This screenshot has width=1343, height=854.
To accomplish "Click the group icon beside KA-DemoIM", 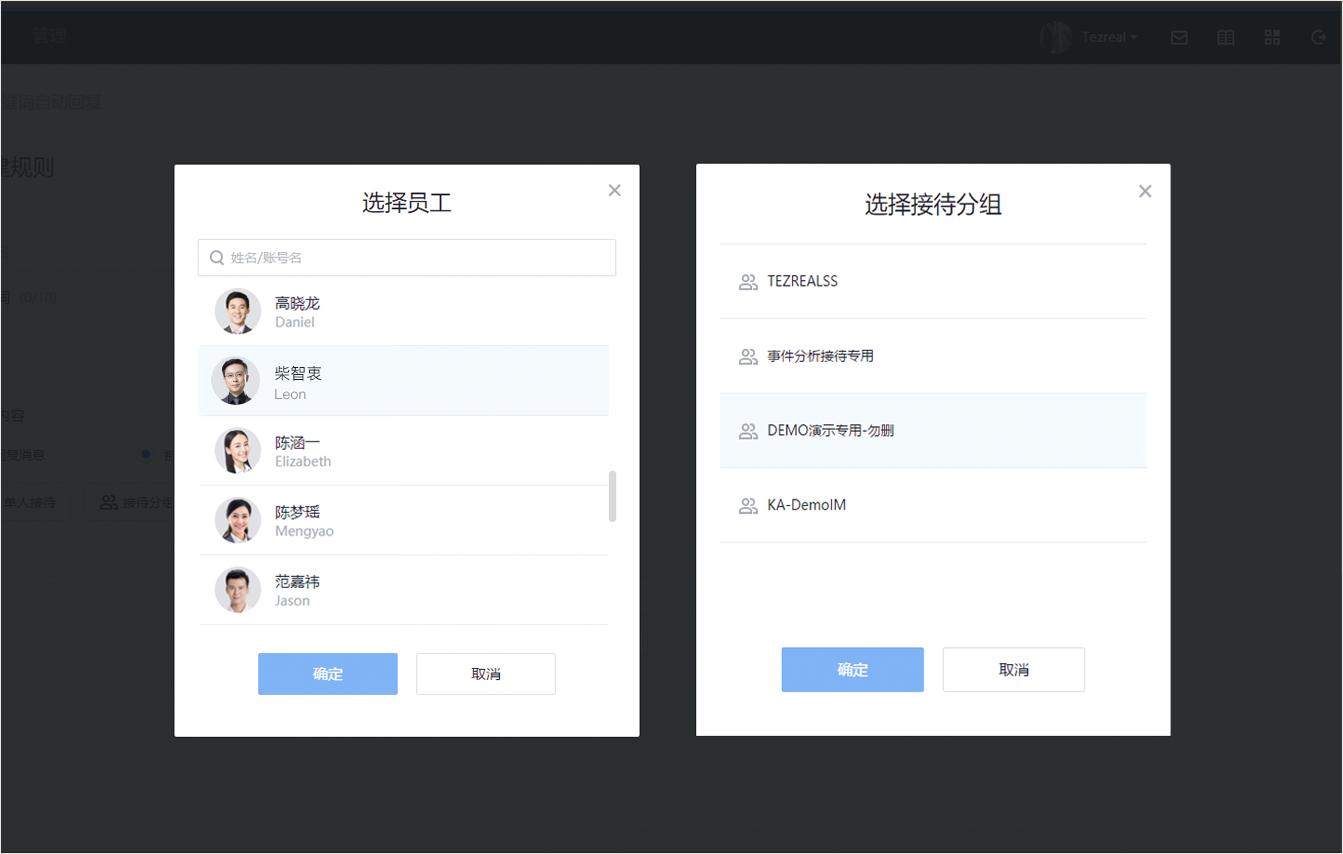I will click(748, 505).
